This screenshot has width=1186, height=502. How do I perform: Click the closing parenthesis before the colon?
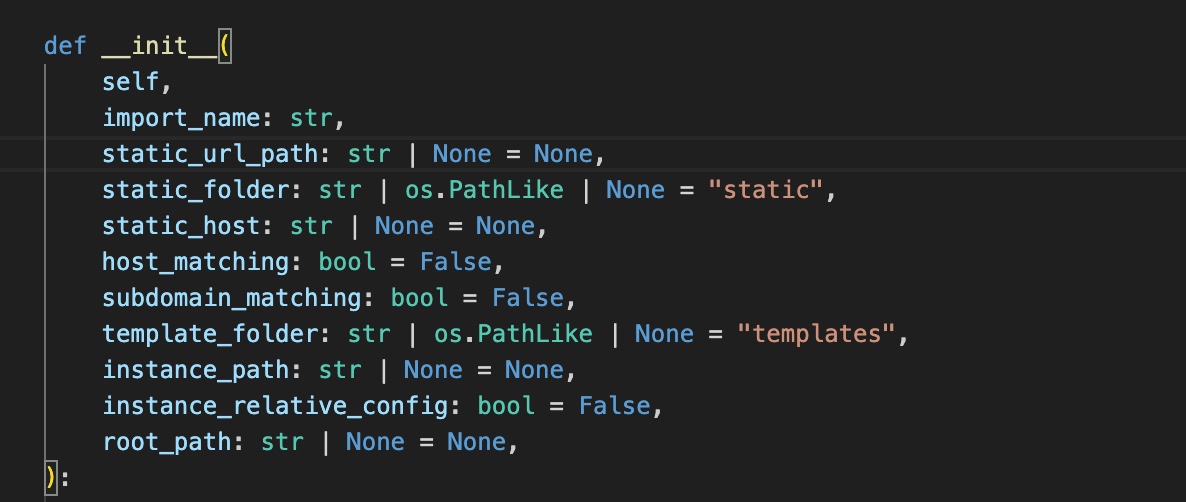tap(49, 478)
